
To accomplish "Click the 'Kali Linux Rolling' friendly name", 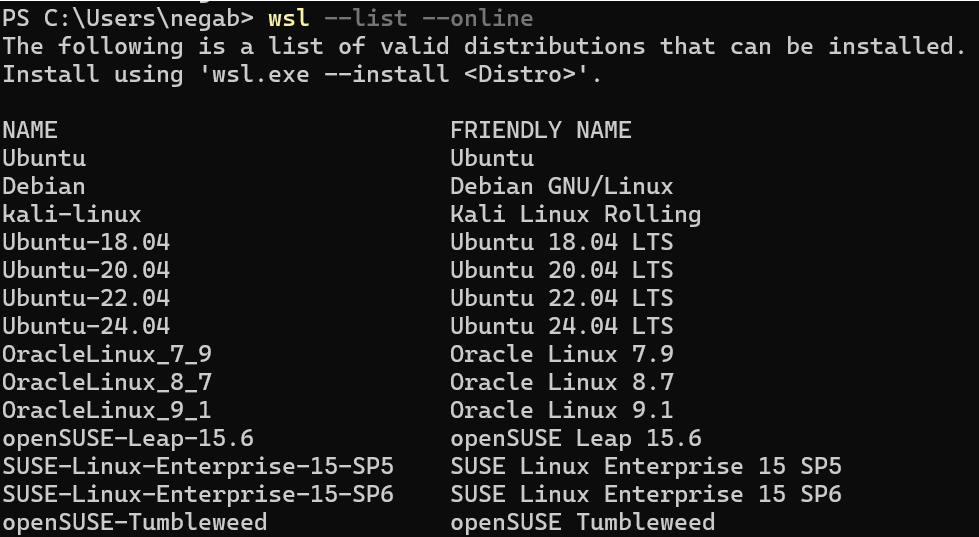I will [576, 214].
